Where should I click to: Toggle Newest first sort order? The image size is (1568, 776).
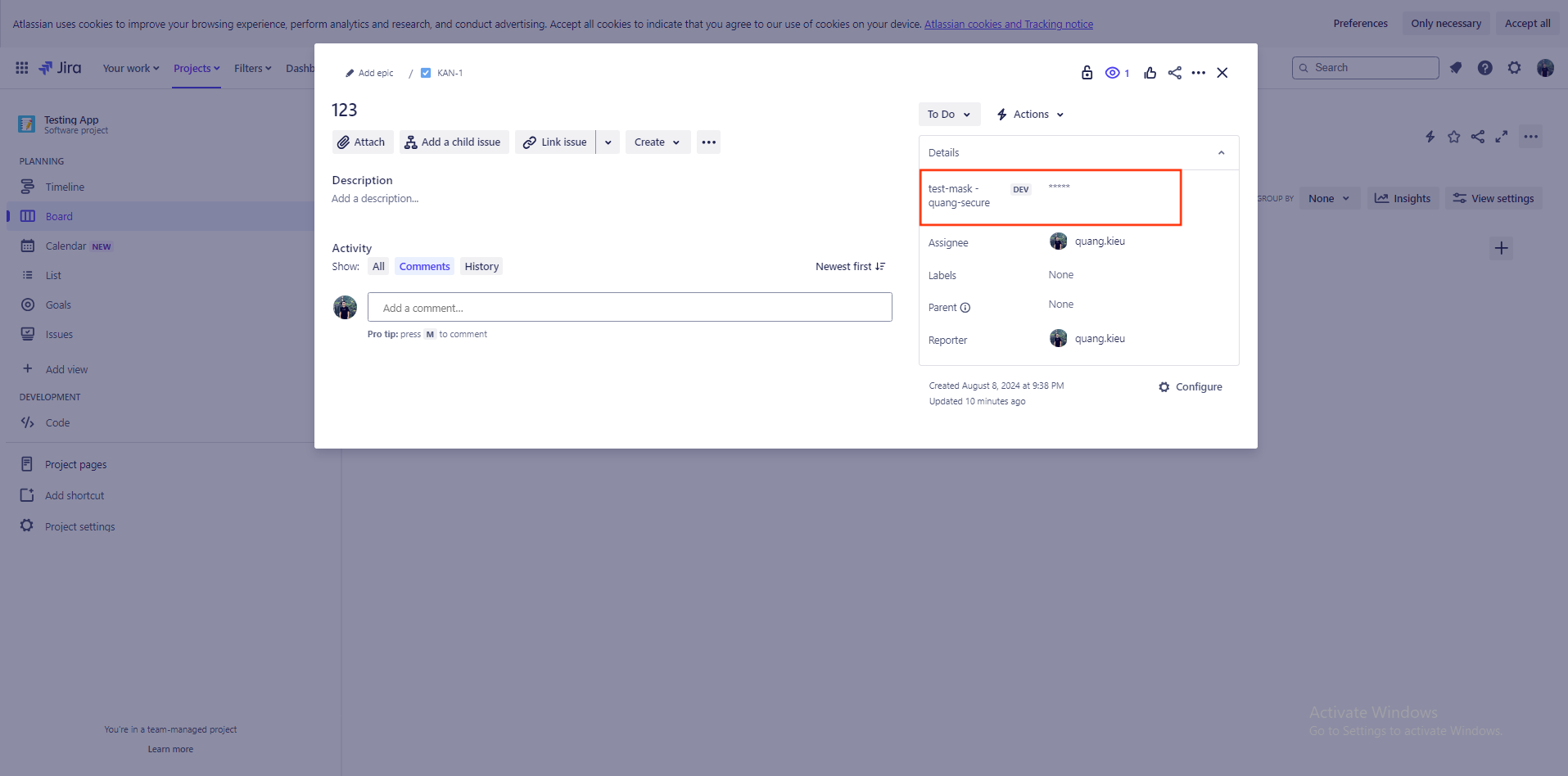(x=850, y=267)
